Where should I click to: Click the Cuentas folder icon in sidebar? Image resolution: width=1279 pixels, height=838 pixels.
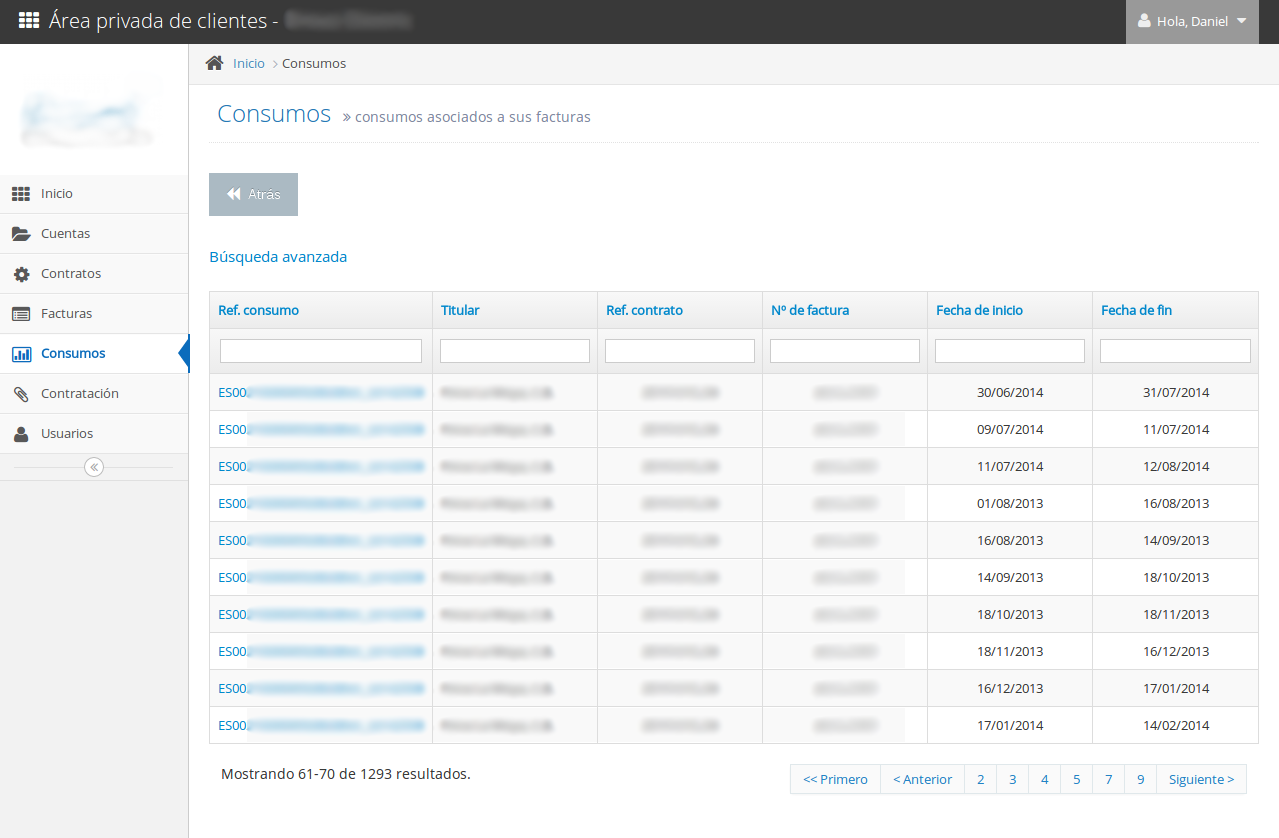pos(21,234)
